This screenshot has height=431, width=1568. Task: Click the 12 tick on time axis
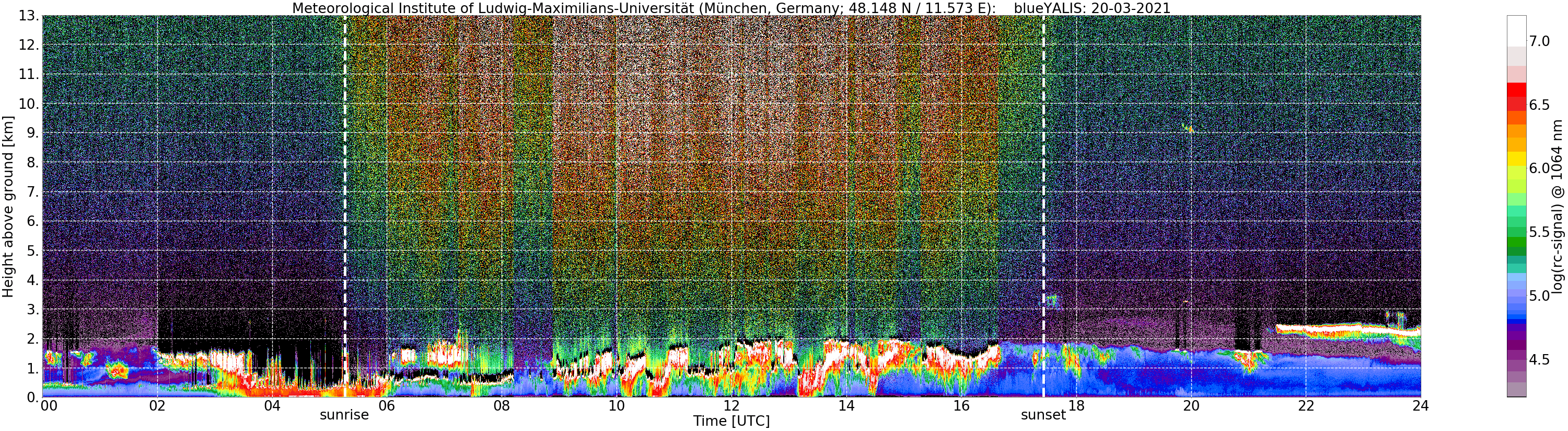731,406
